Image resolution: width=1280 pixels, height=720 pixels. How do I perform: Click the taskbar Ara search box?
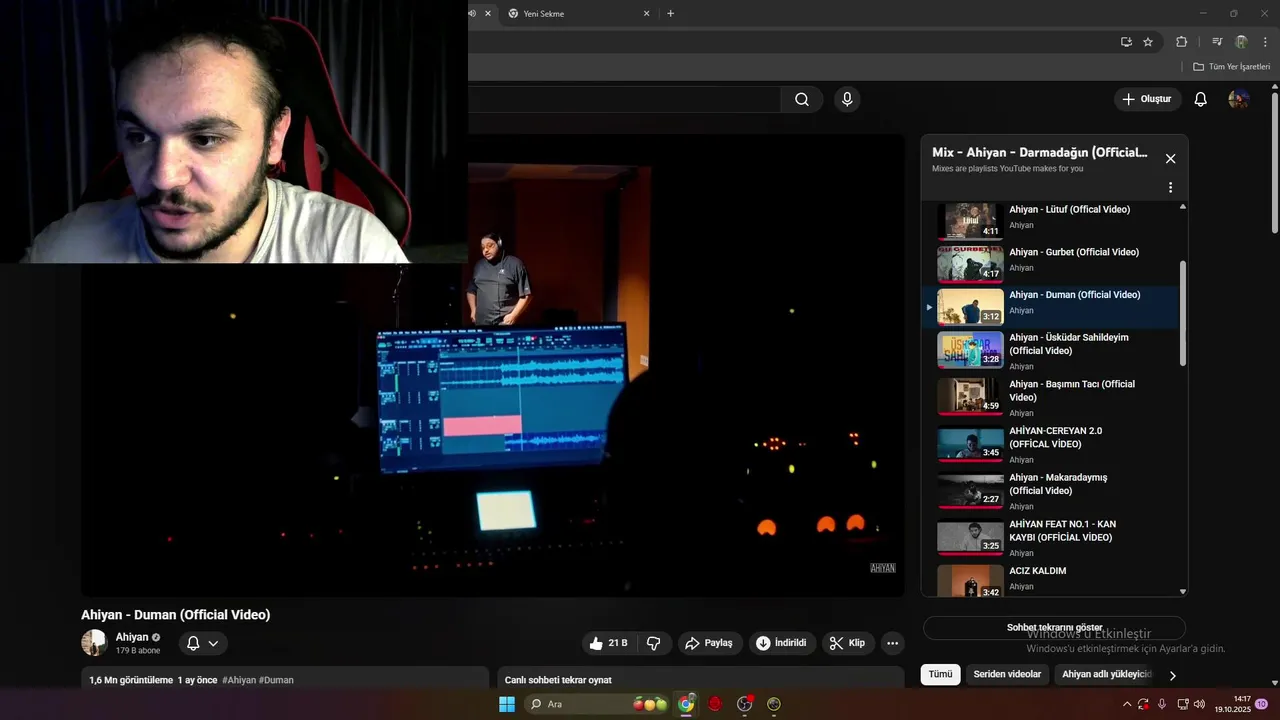click(598, 704)
